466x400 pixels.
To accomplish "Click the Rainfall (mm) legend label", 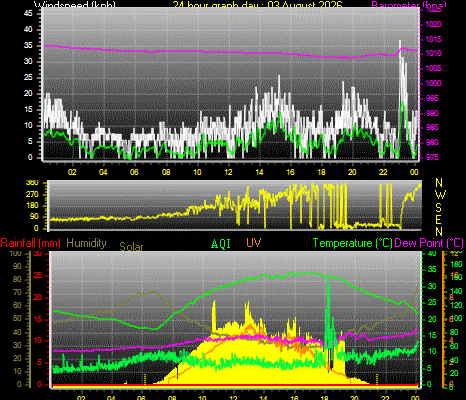I will [31, 243].
